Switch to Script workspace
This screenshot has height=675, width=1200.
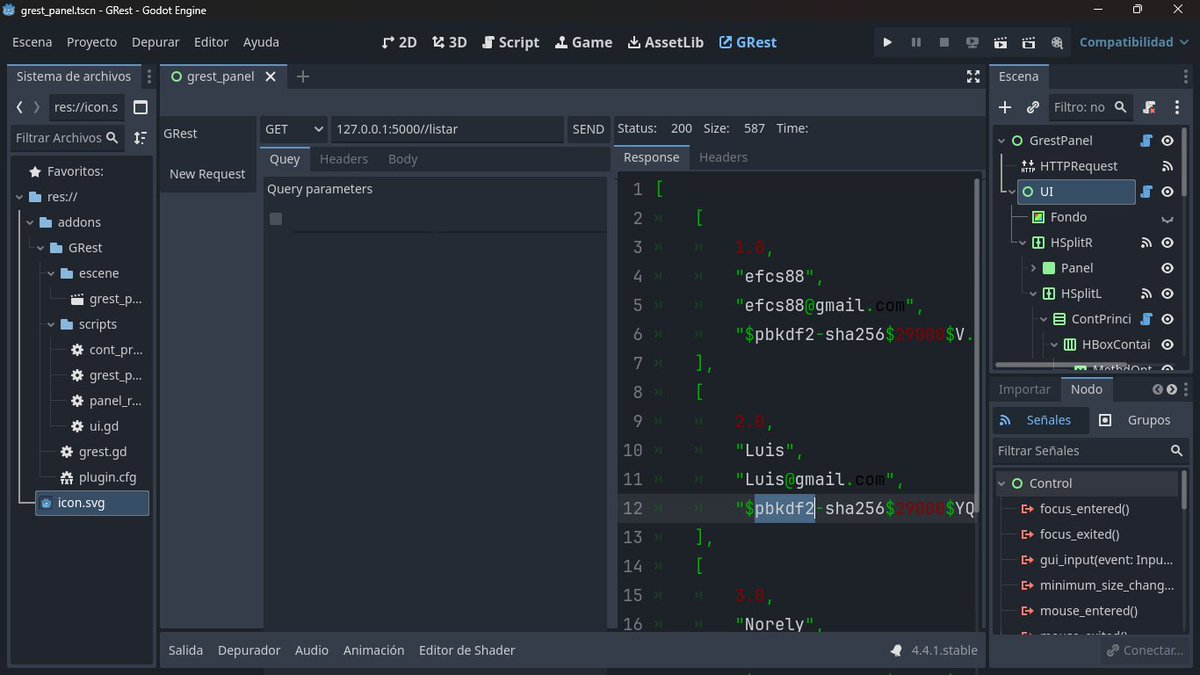click(511, 42)
